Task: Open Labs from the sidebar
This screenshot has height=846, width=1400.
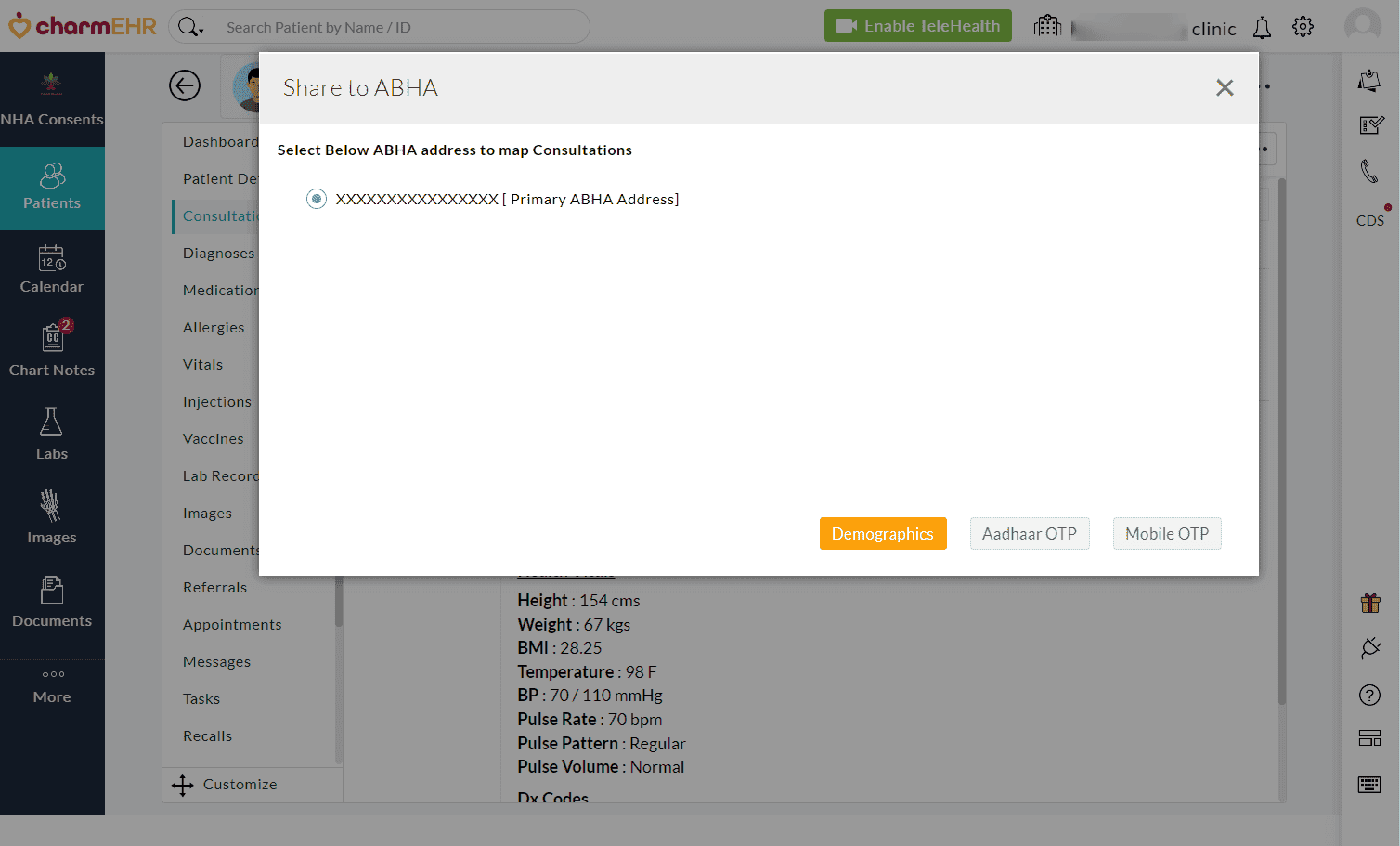Action: (x=52, y=434)
